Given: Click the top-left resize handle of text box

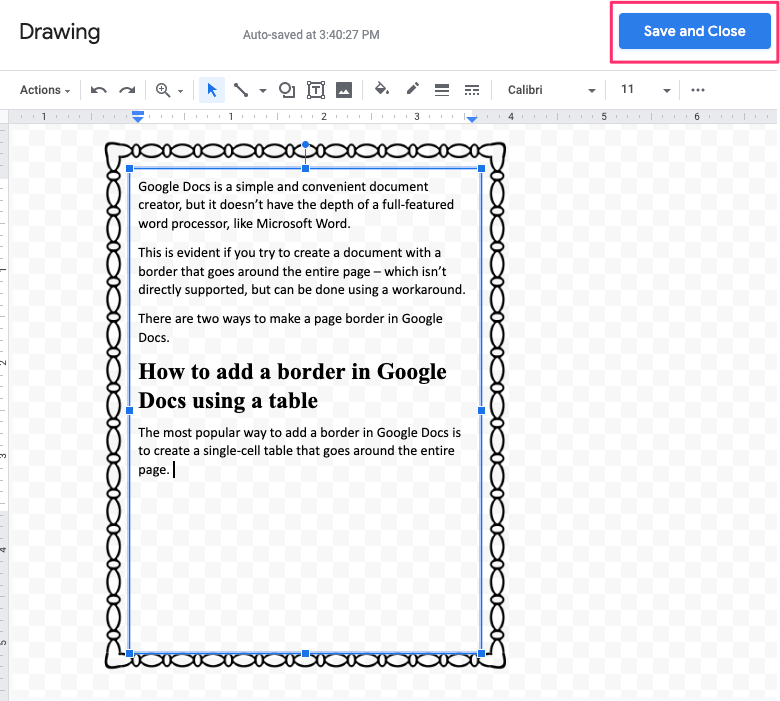Looking at the screenshot, I should tap(130, 169).
